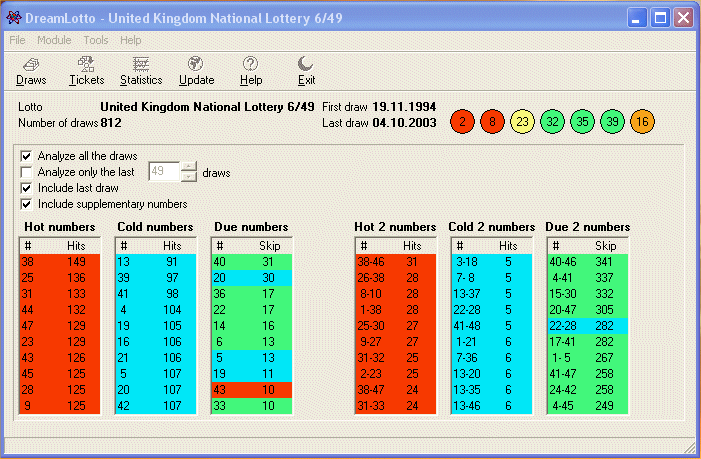701x459 pixels.
Task: Click the red ball number 8
Action: click(x=492, y=122)
